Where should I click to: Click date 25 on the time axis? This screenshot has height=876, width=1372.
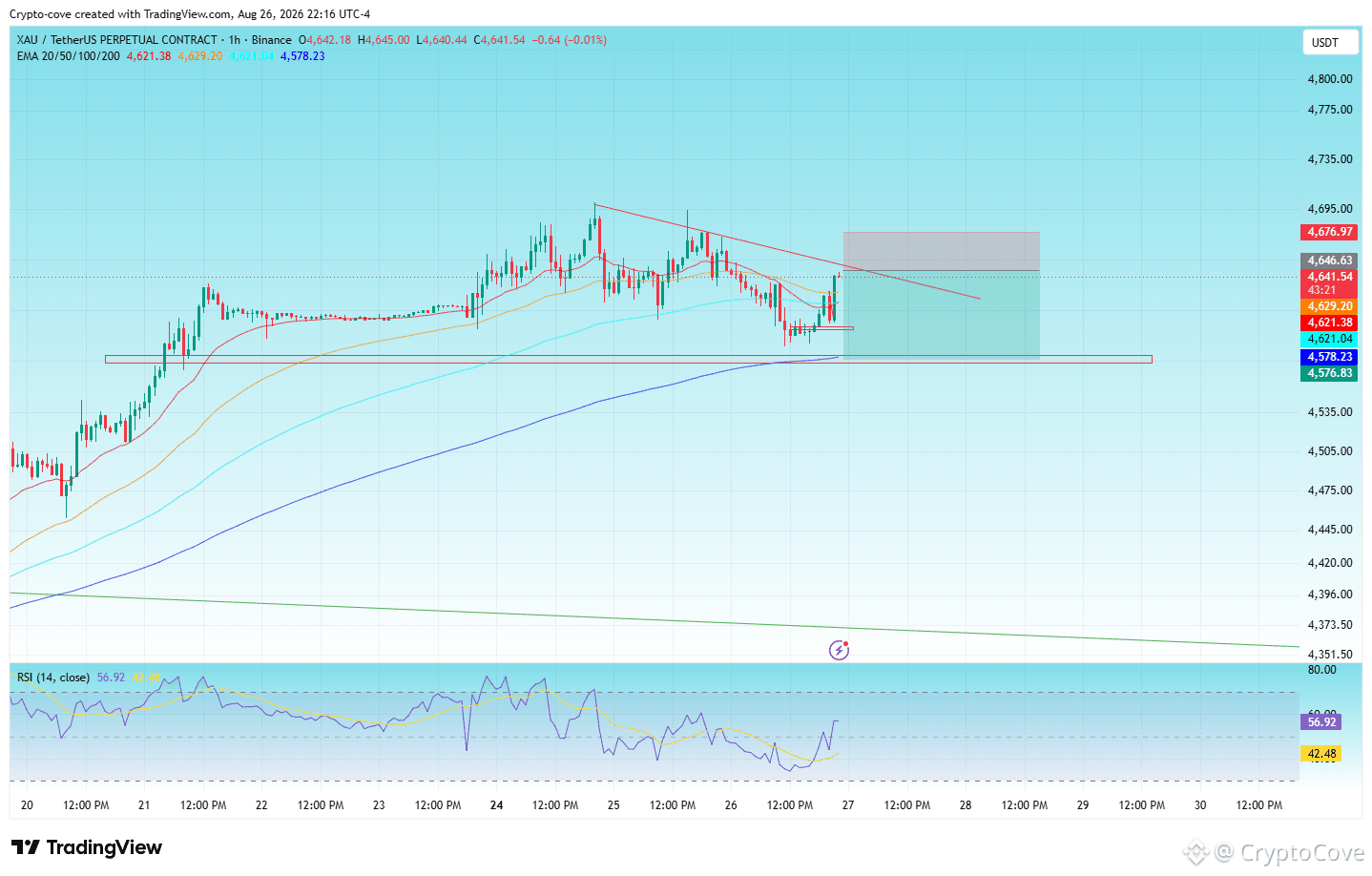(613, 805)
